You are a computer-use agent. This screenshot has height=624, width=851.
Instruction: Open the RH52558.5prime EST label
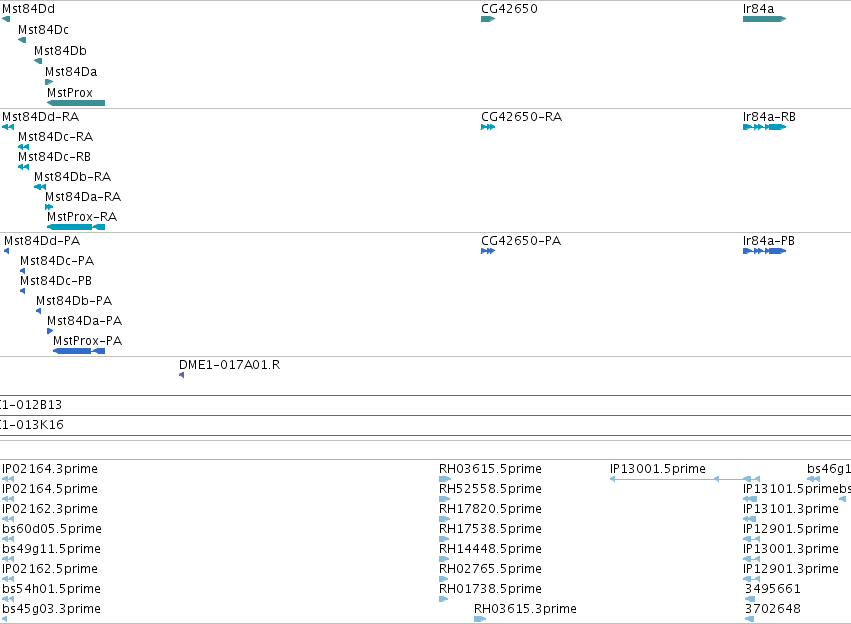(x=490, y=488)
